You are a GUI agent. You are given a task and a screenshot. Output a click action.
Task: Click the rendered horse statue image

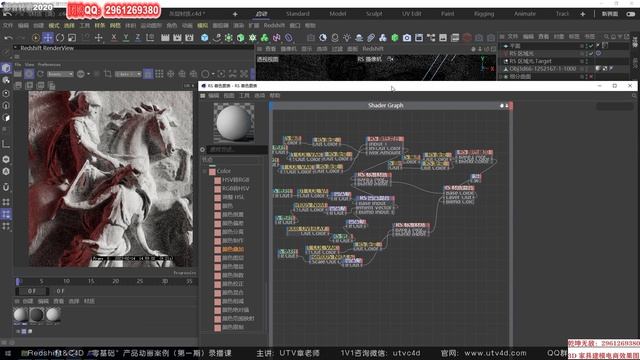110,179
